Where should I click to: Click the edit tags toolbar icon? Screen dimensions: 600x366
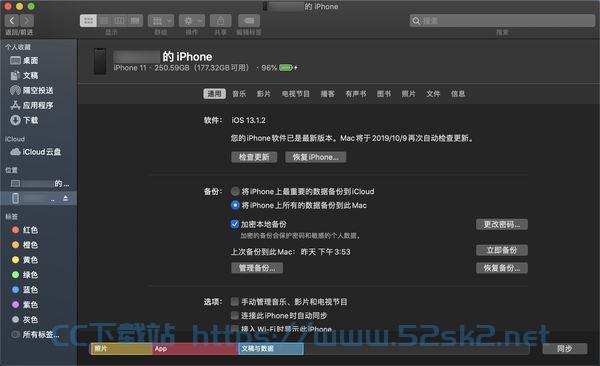pos(249,21)
